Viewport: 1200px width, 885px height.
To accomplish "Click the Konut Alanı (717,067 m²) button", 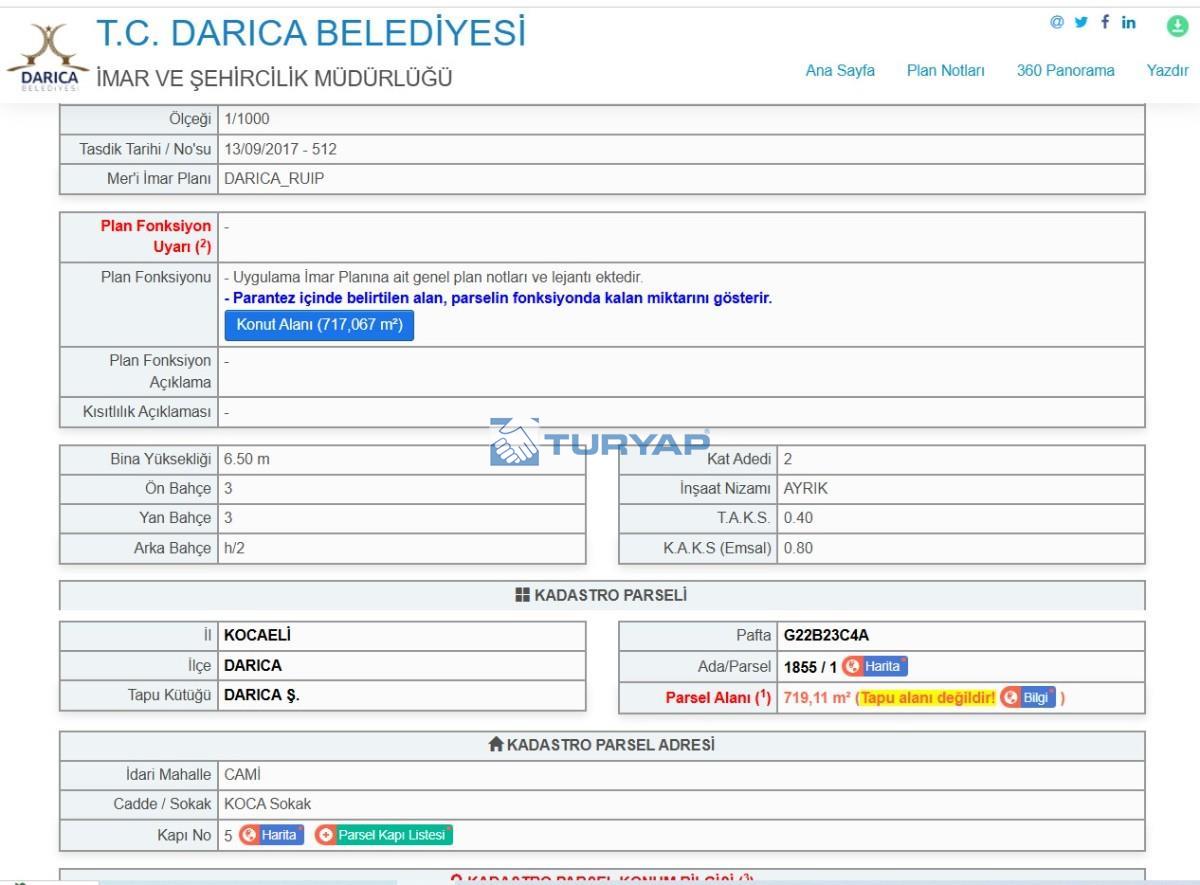I will 318,325.
